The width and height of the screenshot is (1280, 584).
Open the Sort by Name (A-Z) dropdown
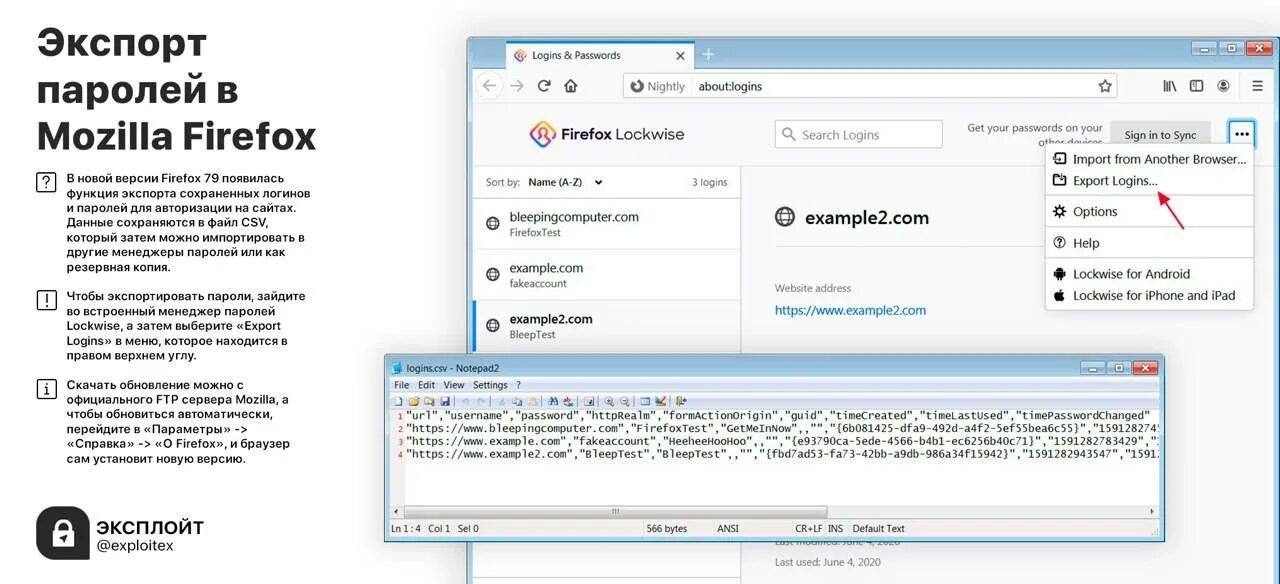[565, 182]
